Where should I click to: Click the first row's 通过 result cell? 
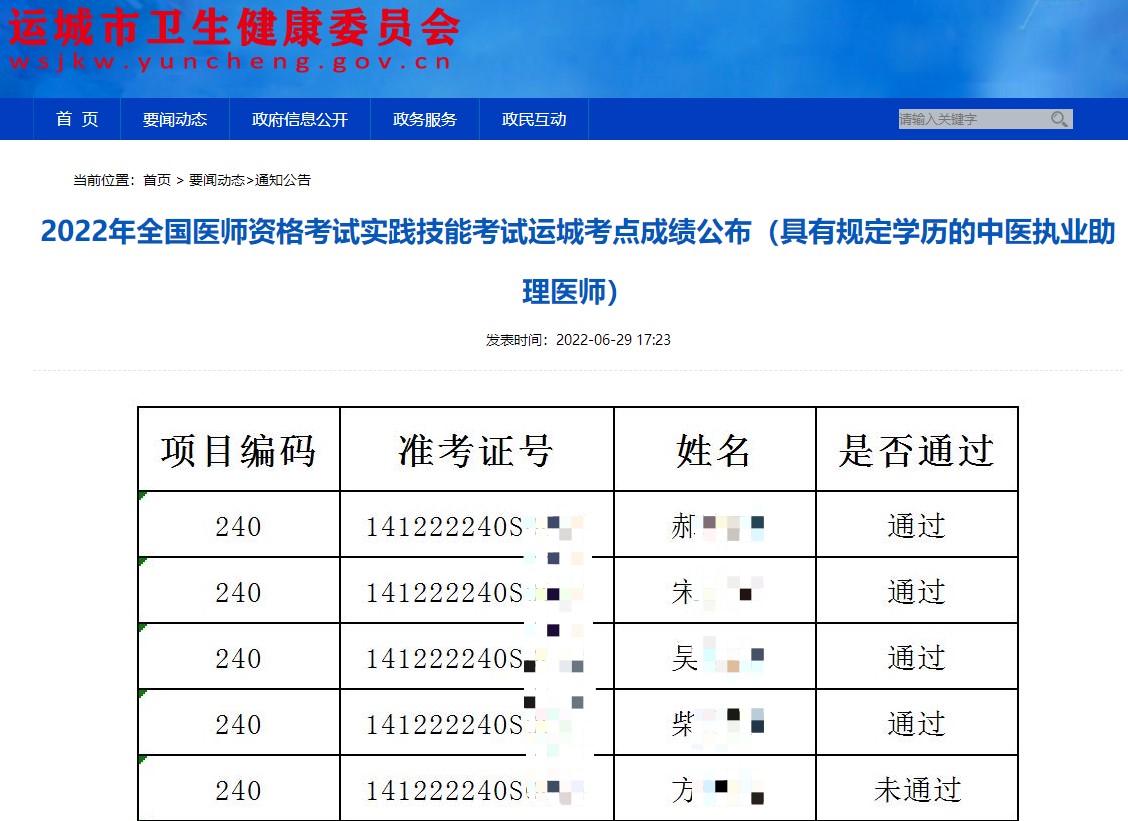(916, 526)
